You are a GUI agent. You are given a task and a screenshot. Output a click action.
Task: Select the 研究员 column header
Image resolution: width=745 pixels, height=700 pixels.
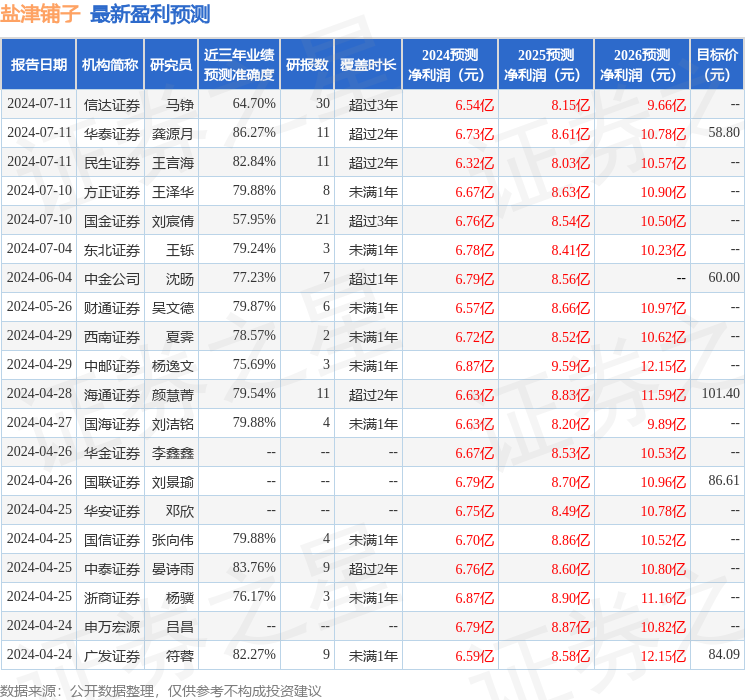click(x=171, y=65)
